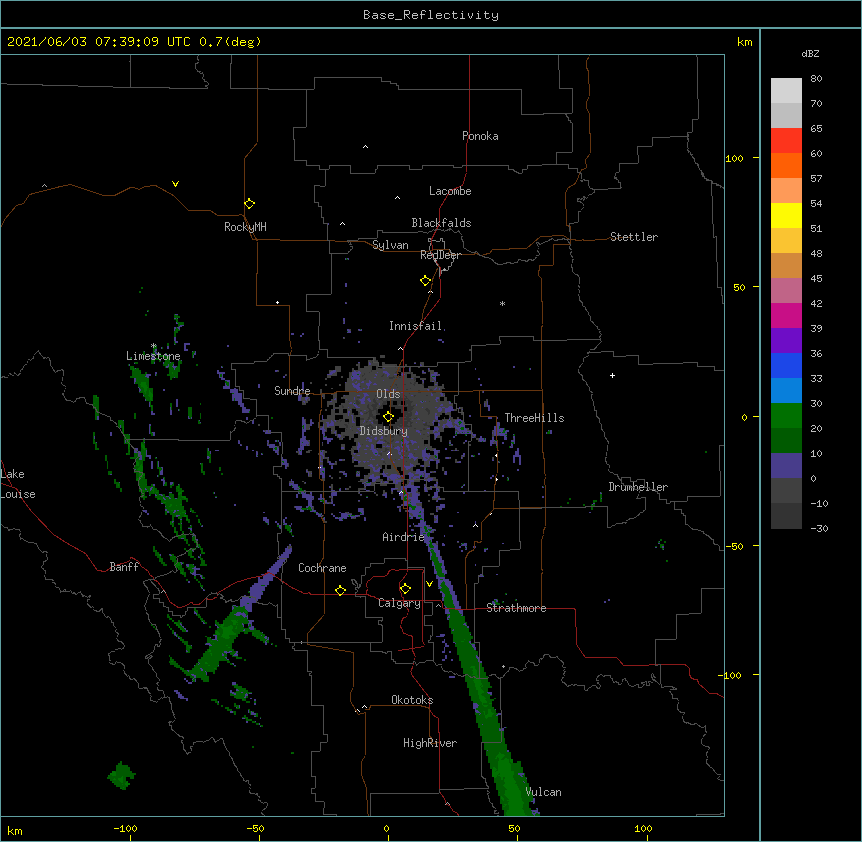Select the Okotoks label
Image resolution: width=862 pixels, height=842 pixels.
coord(412,700)
